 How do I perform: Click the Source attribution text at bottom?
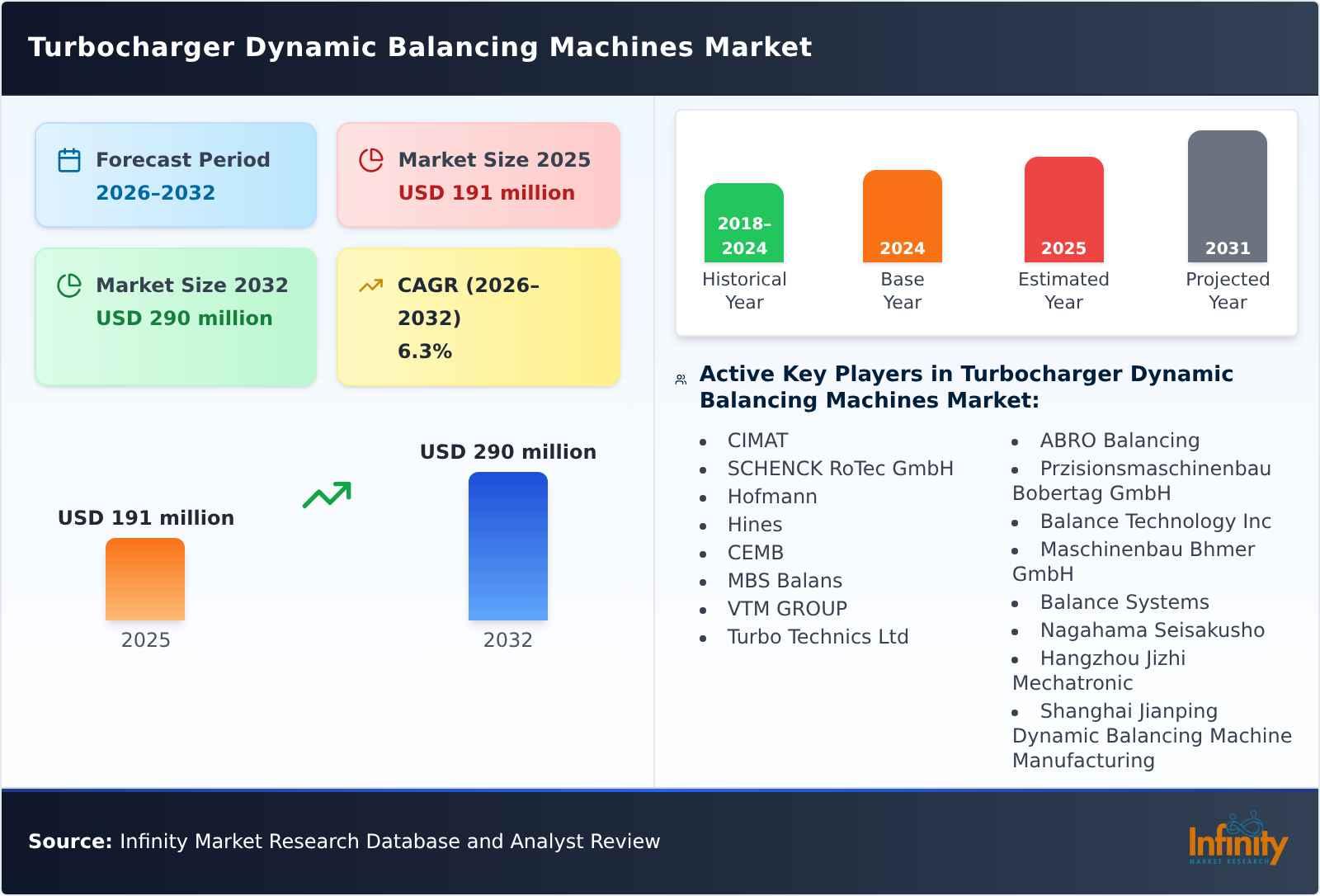point(344,842)
